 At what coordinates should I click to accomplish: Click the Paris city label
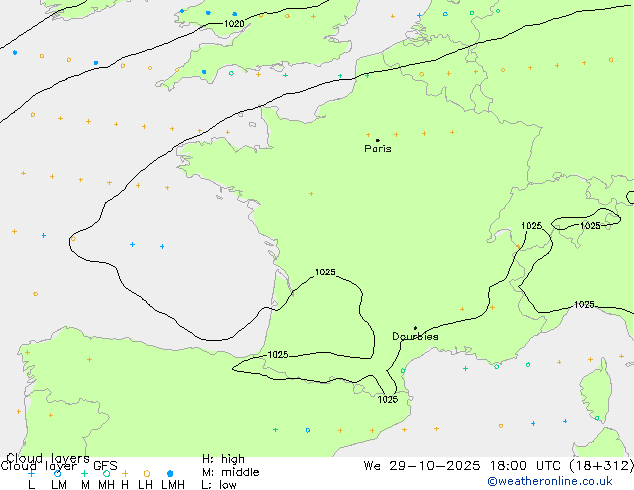(x=378, y=148)
